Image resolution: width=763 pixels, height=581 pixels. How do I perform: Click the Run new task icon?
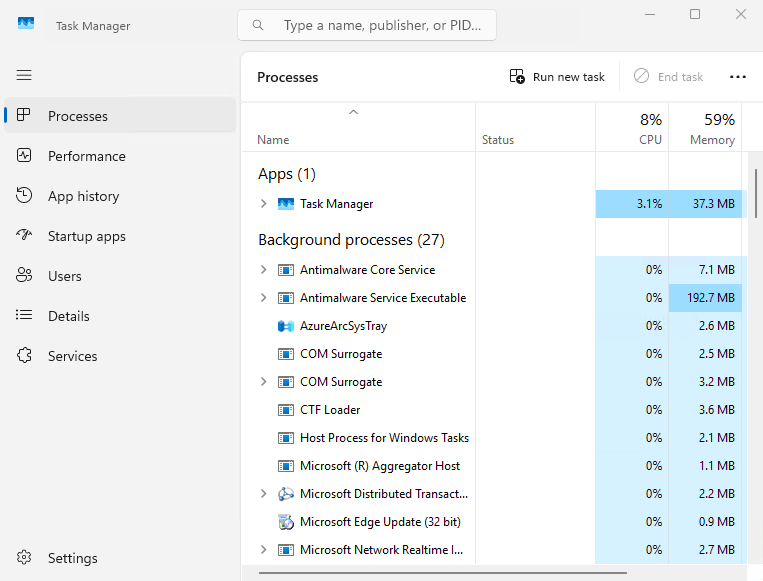tap(517, 76)
